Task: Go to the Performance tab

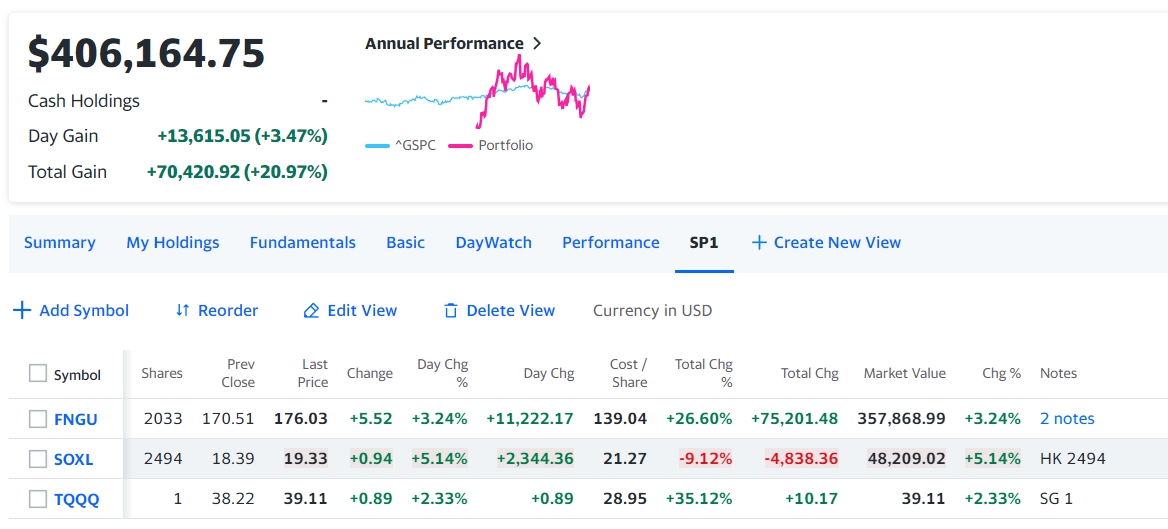Action: tap(610, 243)
